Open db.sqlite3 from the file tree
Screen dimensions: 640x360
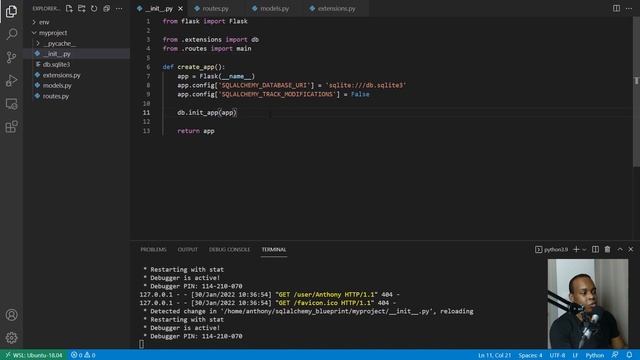click(x=56, y=64)
